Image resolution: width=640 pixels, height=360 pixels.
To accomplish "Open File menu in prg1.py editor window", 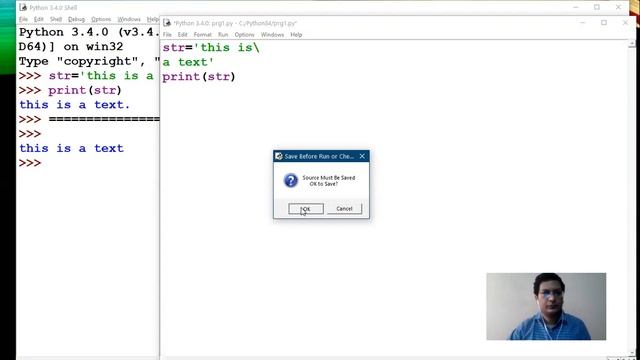I will pos(167,35).
